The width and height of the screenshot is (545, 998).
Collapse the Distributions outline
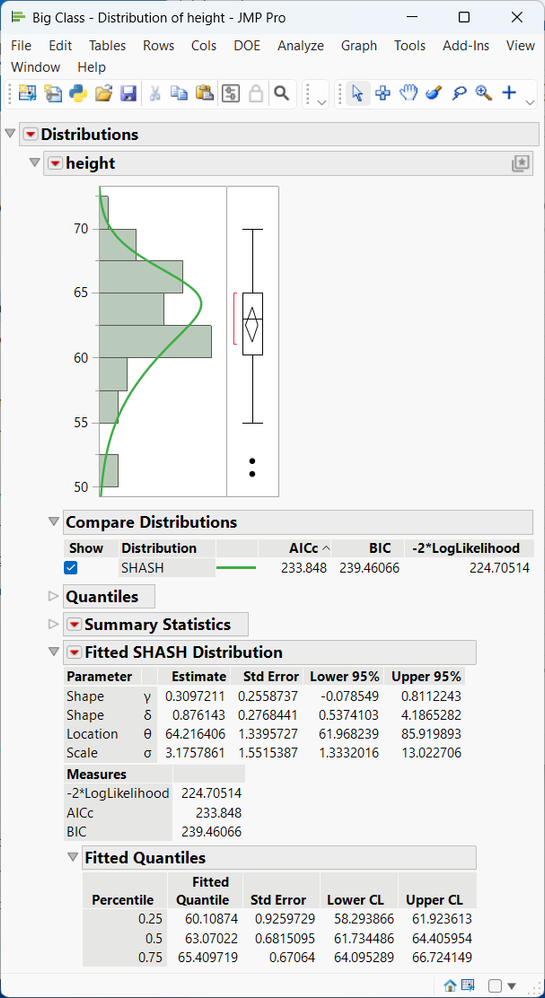point(10,134)
